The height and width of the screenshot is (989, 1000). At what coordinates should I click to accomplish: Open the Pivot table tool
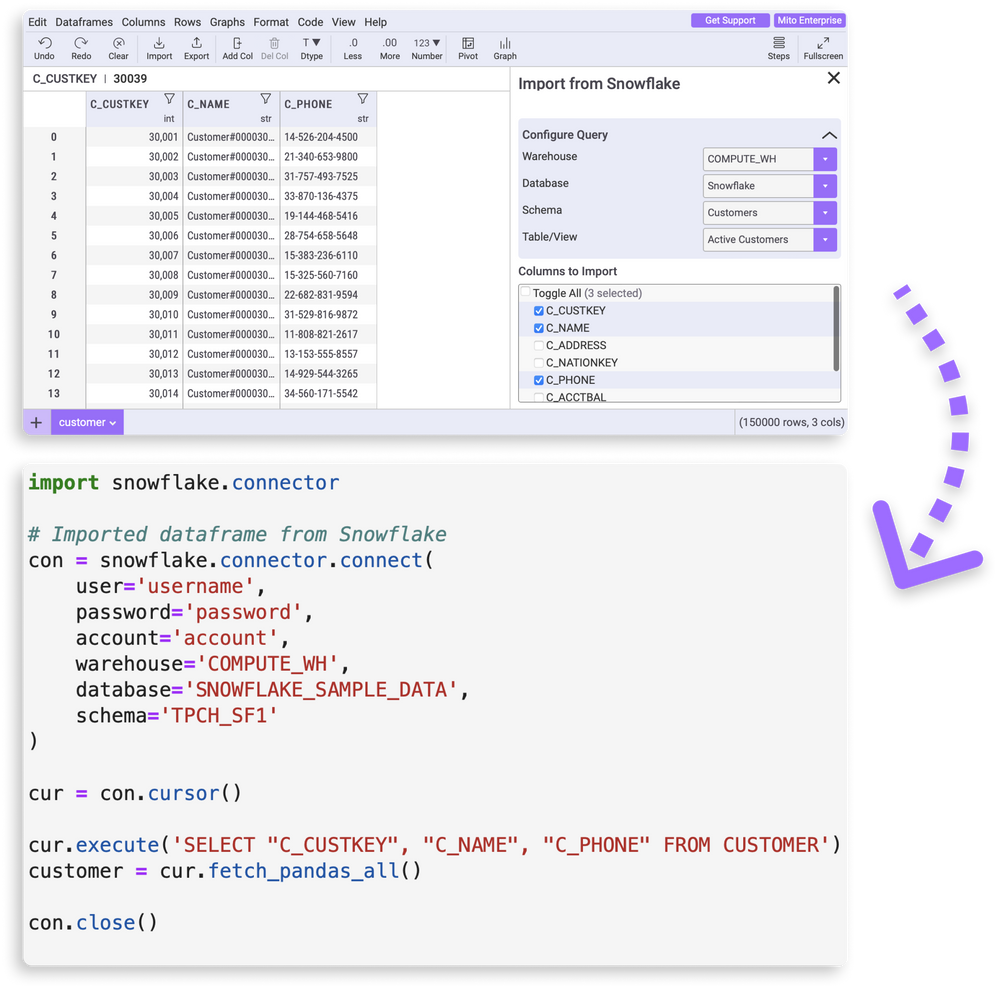(x=467, y=48)
